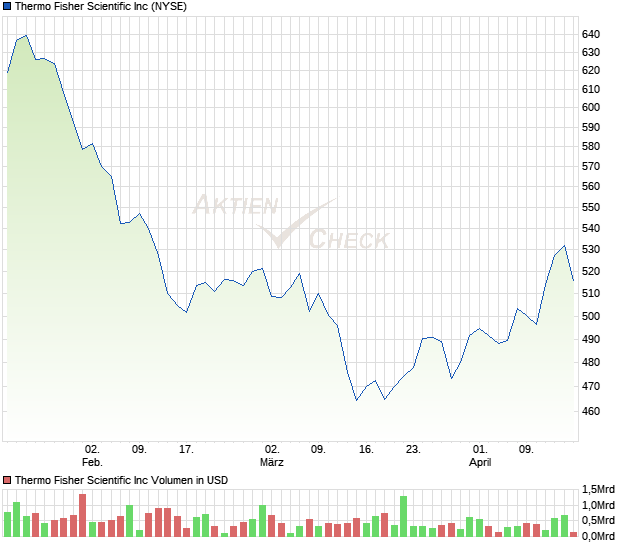Click the 640 price axis label
The height and width of the screenshot is (546, 620).
(591, 34)
